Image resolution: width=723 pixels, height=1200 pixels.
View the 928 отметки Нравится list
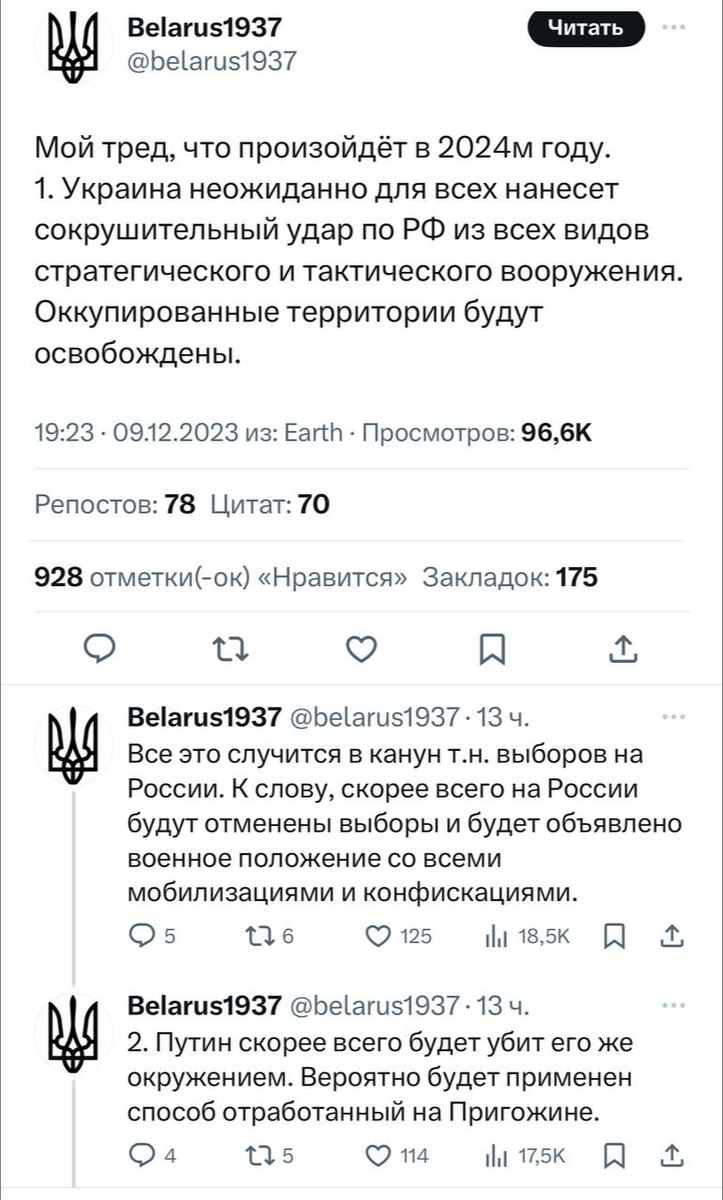click(220, 577)
